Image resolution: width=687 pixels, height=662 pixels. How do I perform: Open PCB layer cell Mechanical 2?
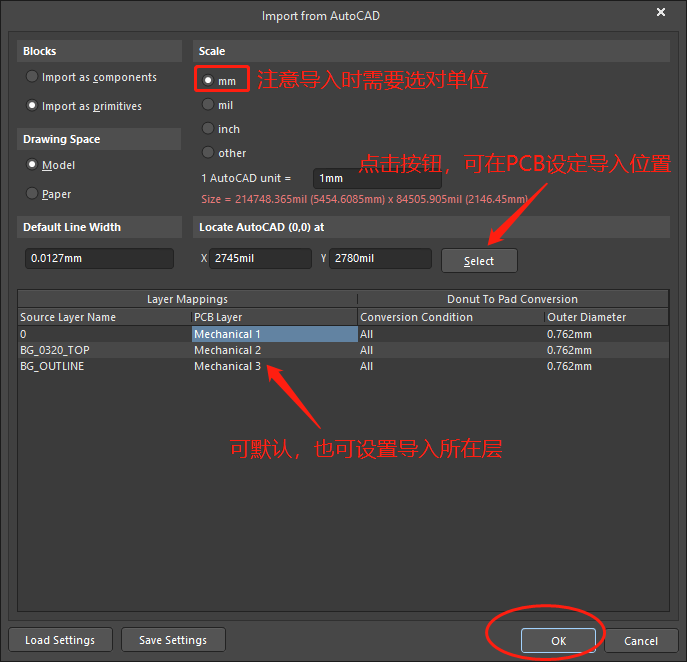tap(275, 350)
